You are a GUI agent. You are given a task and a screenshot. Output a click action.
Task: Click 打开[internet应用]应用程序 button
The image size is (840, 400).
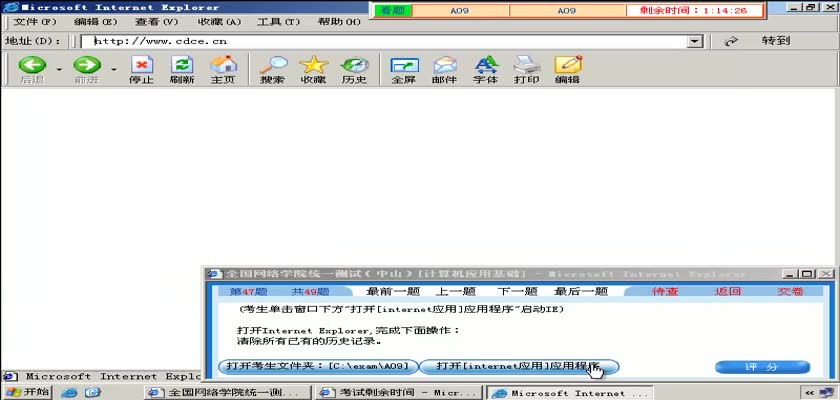tap(519, 366)
